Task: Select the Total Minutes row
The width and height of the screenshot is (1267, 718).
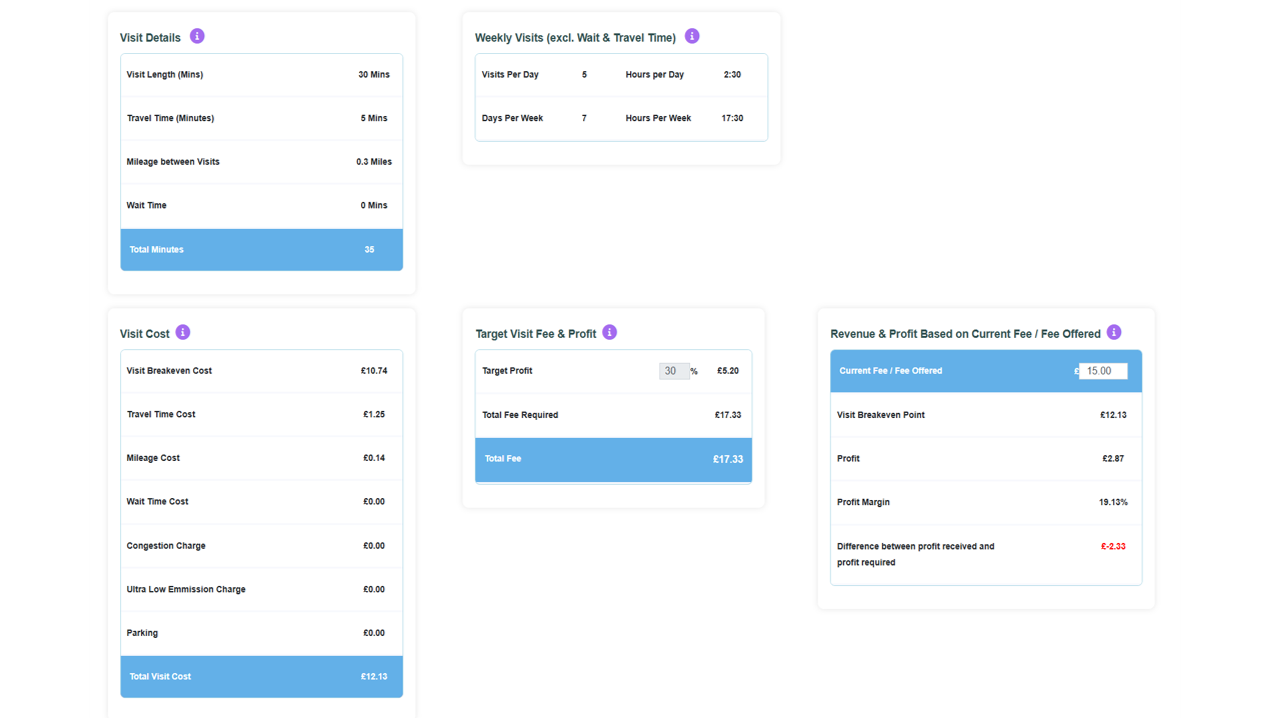Action: coord(262,250)
